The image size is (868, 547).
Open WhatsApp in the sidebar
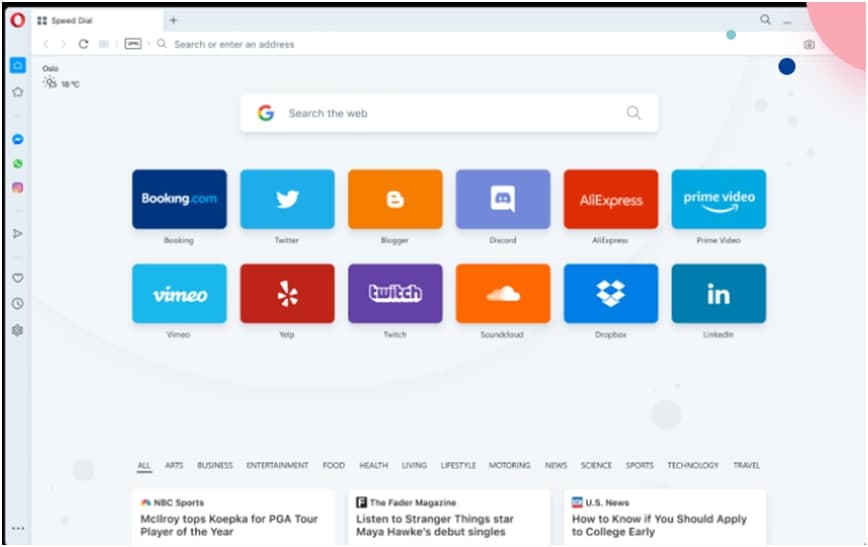pos(18,164)
